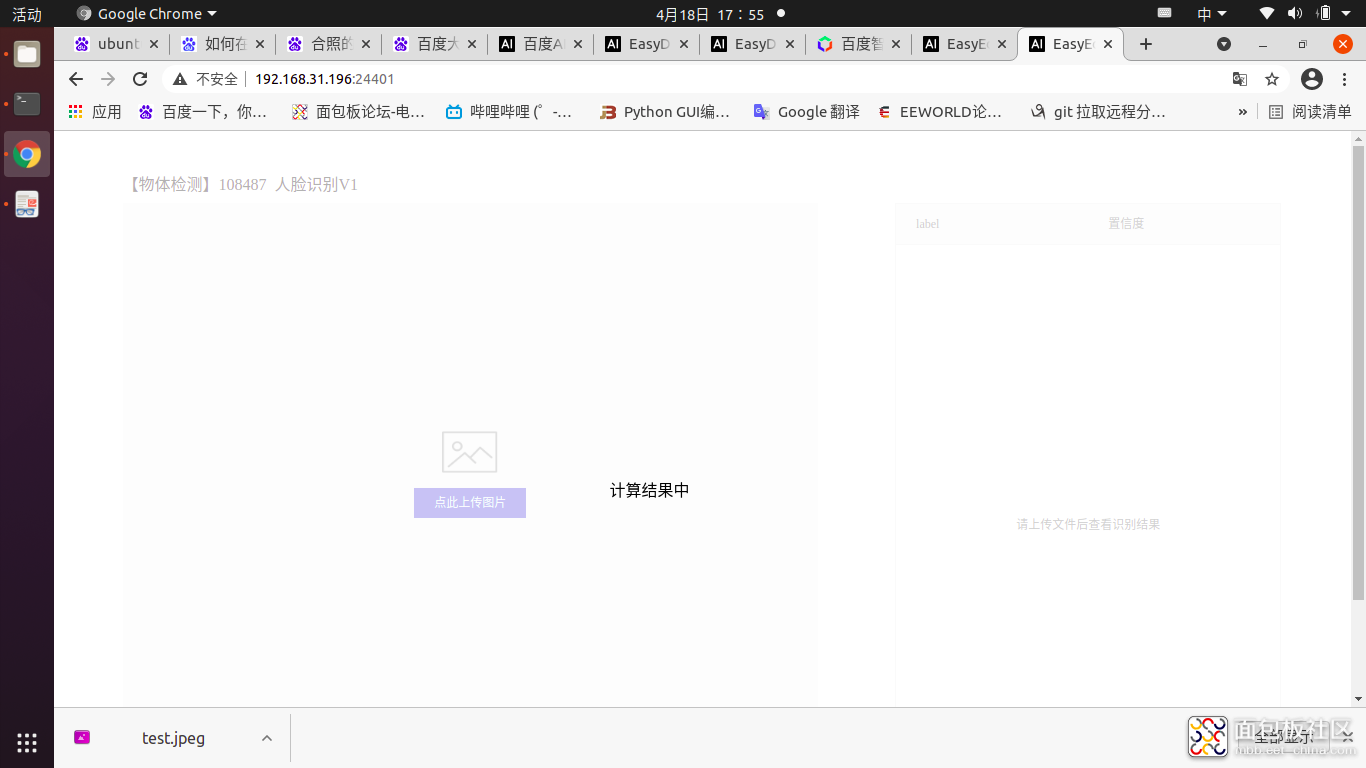Screen dimensions: 1366x768
Task: Open the Apps bookmark shortcut
Action: [94, 112]
